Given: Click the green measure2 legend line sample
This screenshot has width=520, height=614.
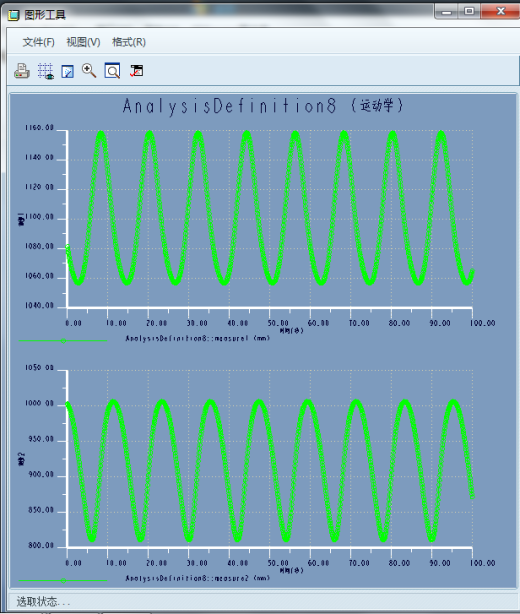Looking at the screenshot, I should (63, 581).
